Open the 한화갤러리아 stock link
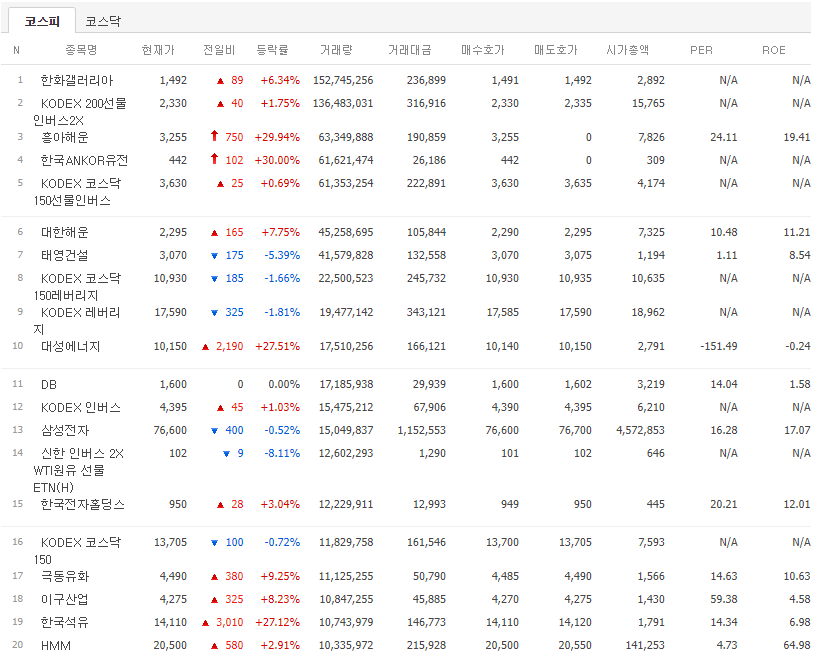This screenshot has height=667, width=819. coord(77,80)
